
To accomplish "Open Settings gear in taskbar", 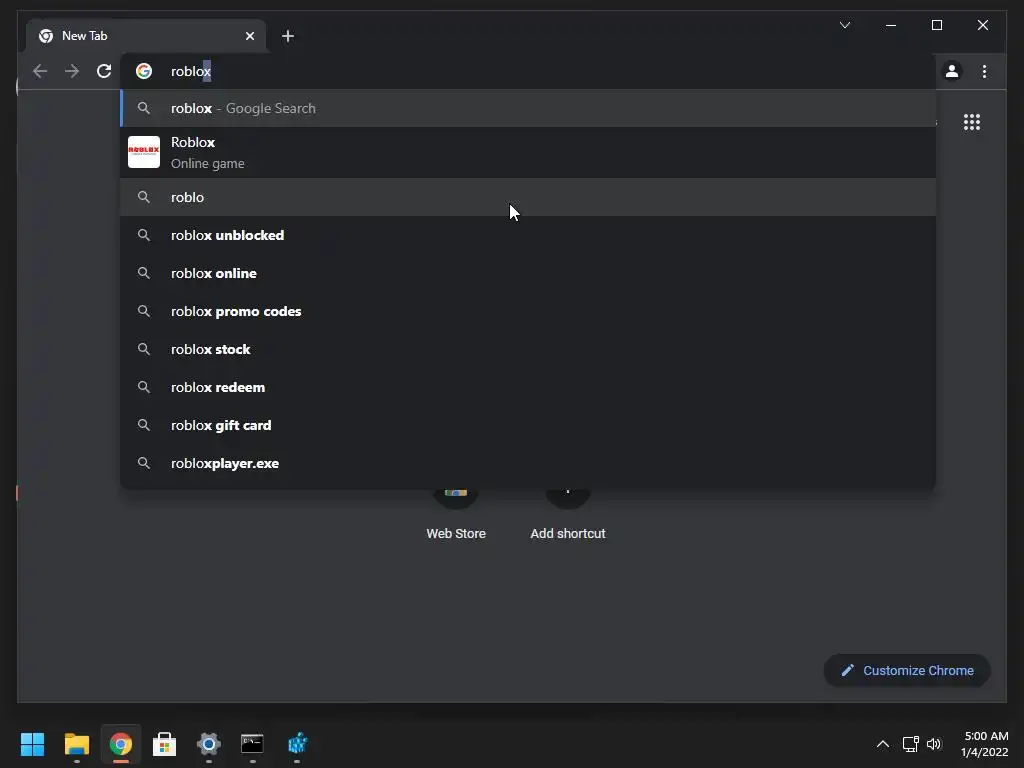I will point(209,744).
